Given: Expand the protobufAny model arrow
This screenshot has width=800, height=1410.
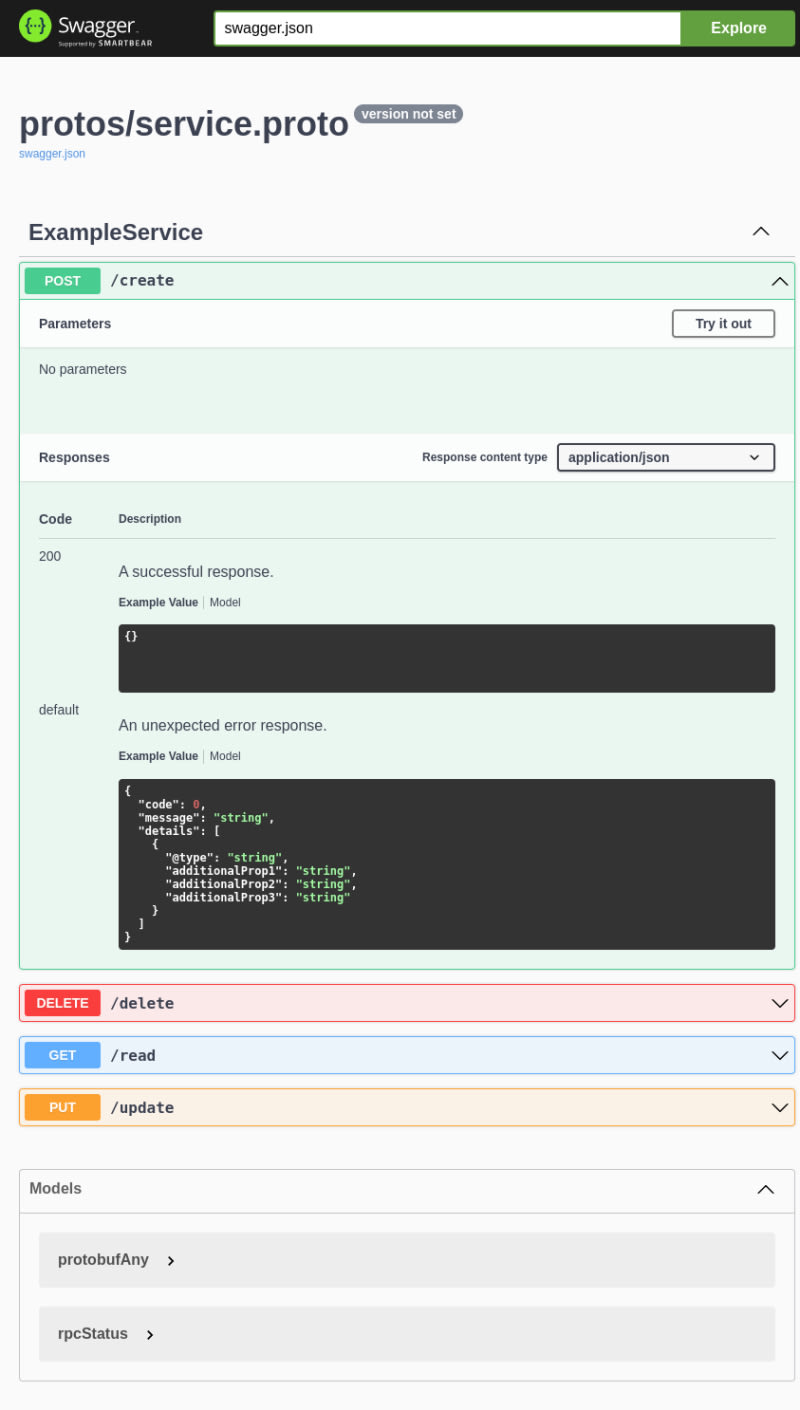Looking at the screenshot, I should [x=171, y=1261].
